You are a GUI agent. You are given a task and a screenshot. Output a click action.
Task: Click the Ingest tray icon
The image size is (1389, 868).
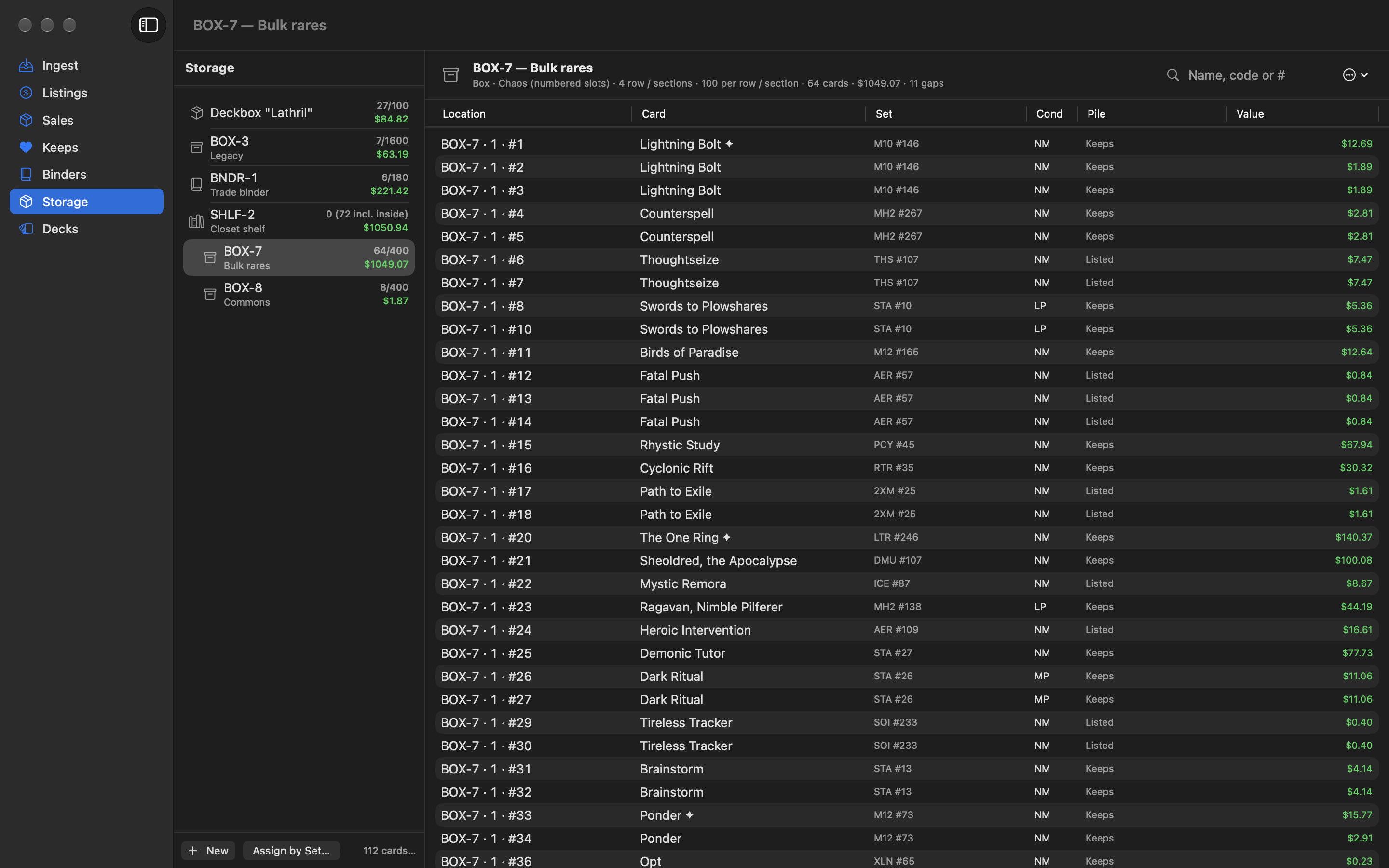[x=26, y=66]
